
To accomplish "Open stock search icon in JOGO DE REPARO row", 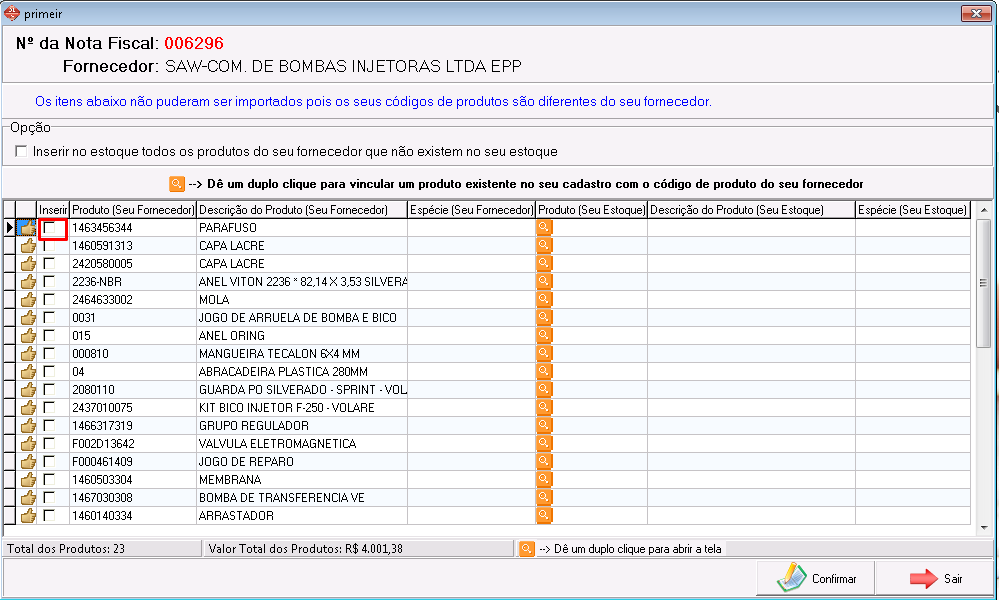I will [543, 461].
